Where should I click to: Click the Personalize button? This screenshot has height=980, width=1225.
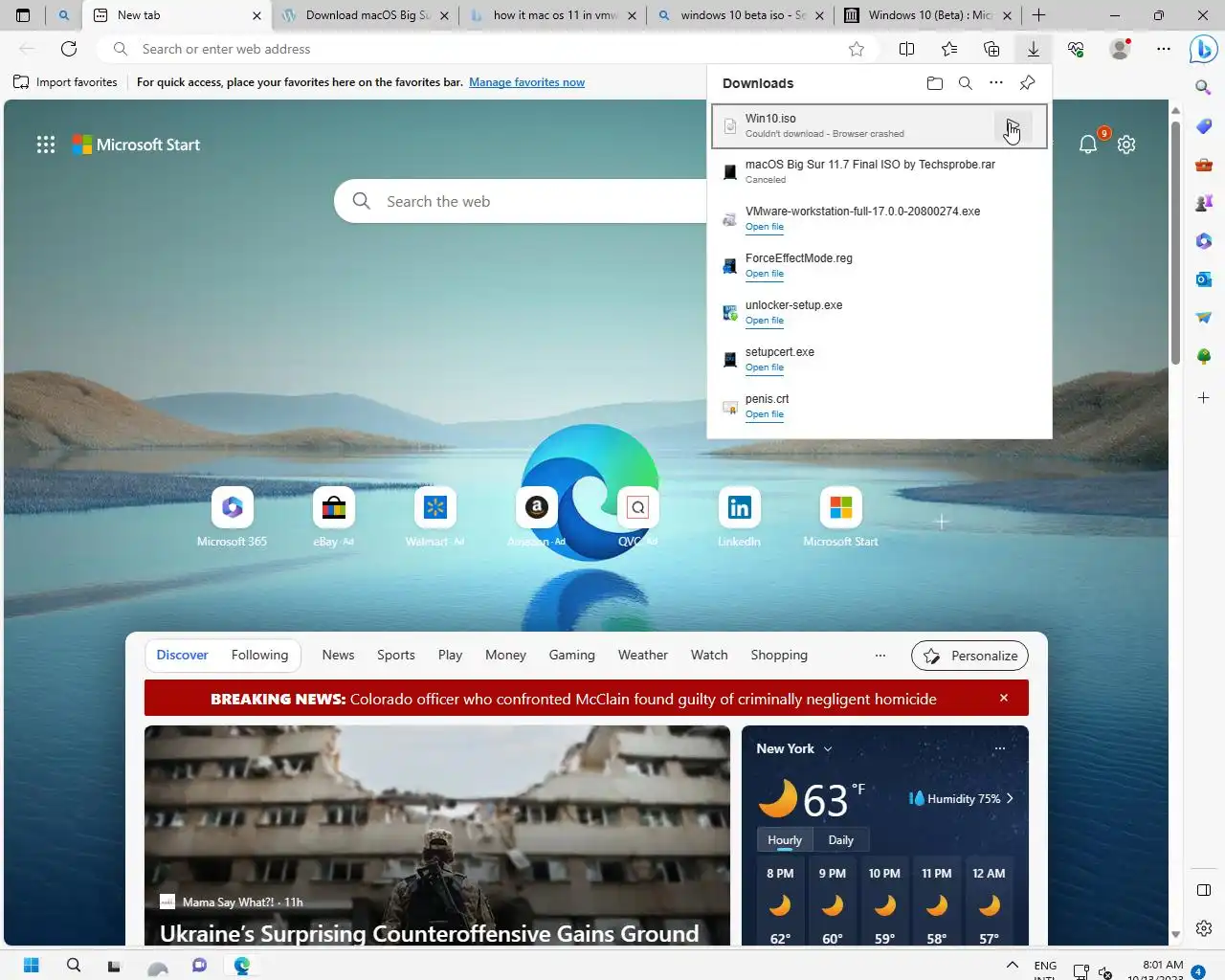pos(970,656)
